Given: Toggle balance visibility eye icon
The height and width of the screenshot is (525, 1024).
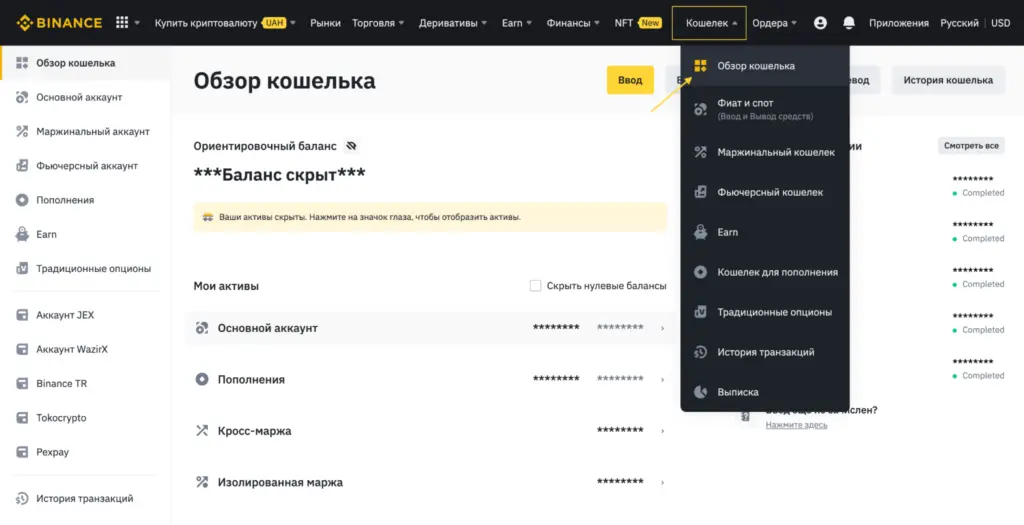Looking at the screenshot, I should 351,146.
